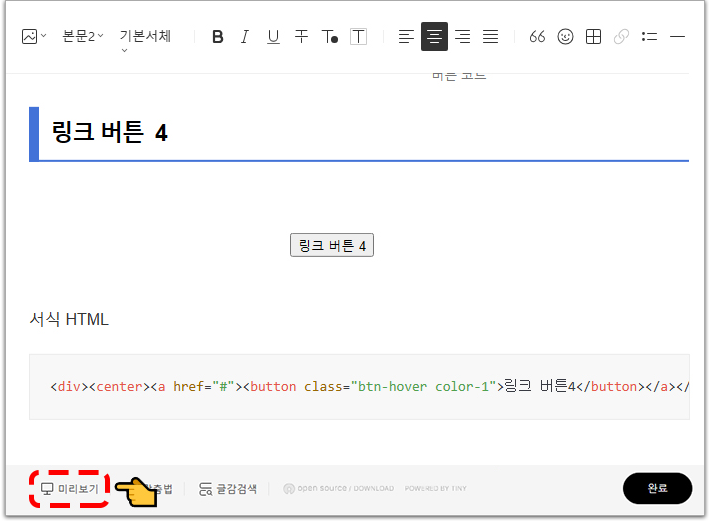Insert a bulleted list
The height and width of the screenshot is (525, 710).
coord(649,37)
